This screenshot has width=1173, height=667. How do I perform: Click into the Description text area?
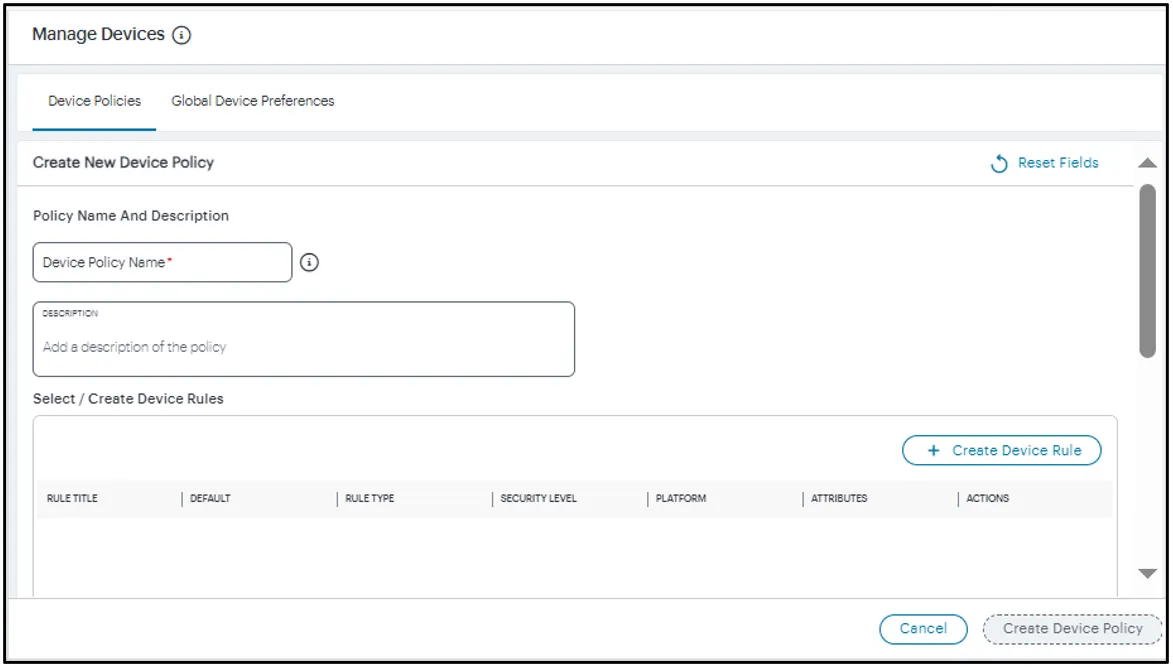[x=304, y=339]
